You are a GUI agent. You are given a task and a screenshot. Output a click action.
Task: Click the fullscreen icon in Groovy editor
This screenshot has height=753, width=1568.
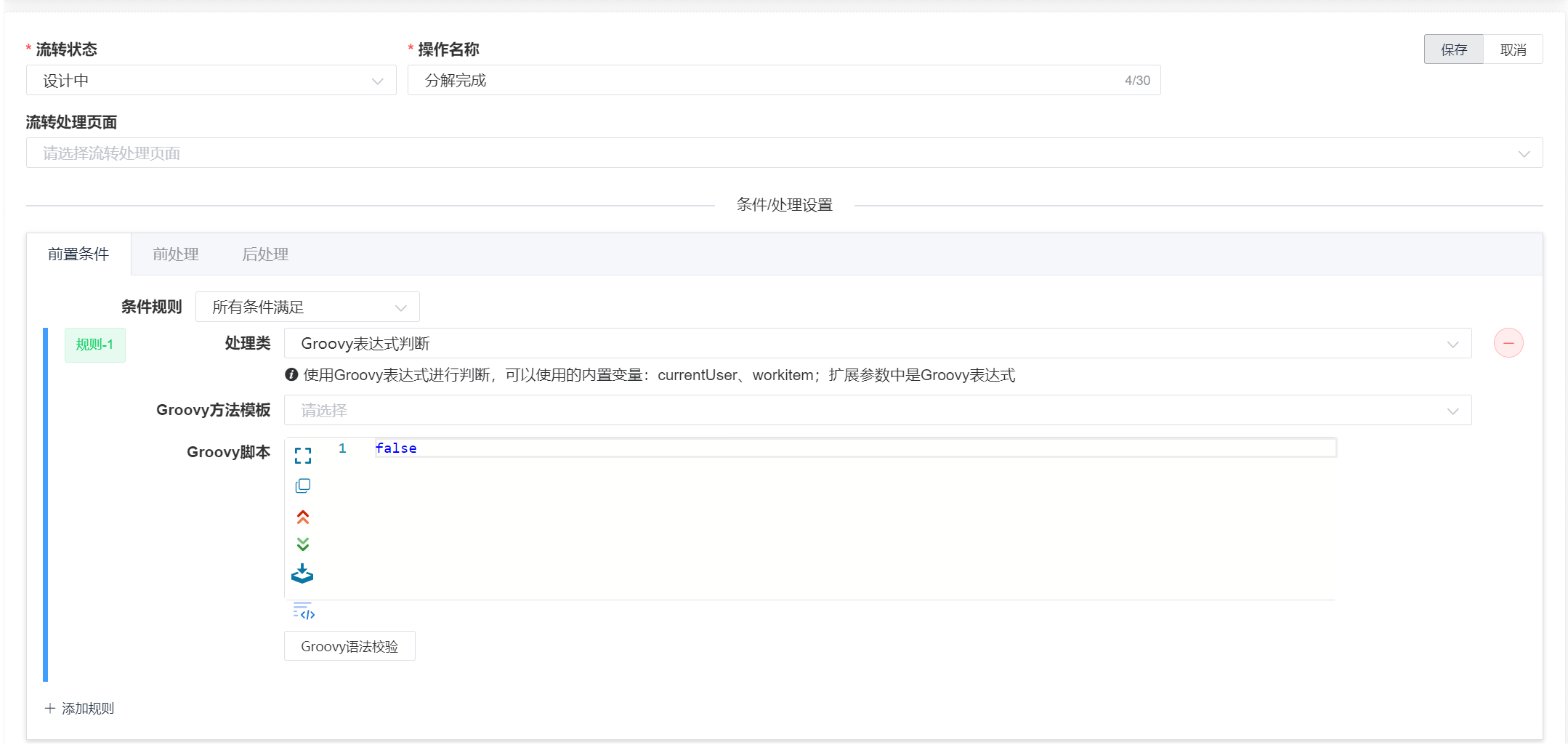tap(303, 456)
